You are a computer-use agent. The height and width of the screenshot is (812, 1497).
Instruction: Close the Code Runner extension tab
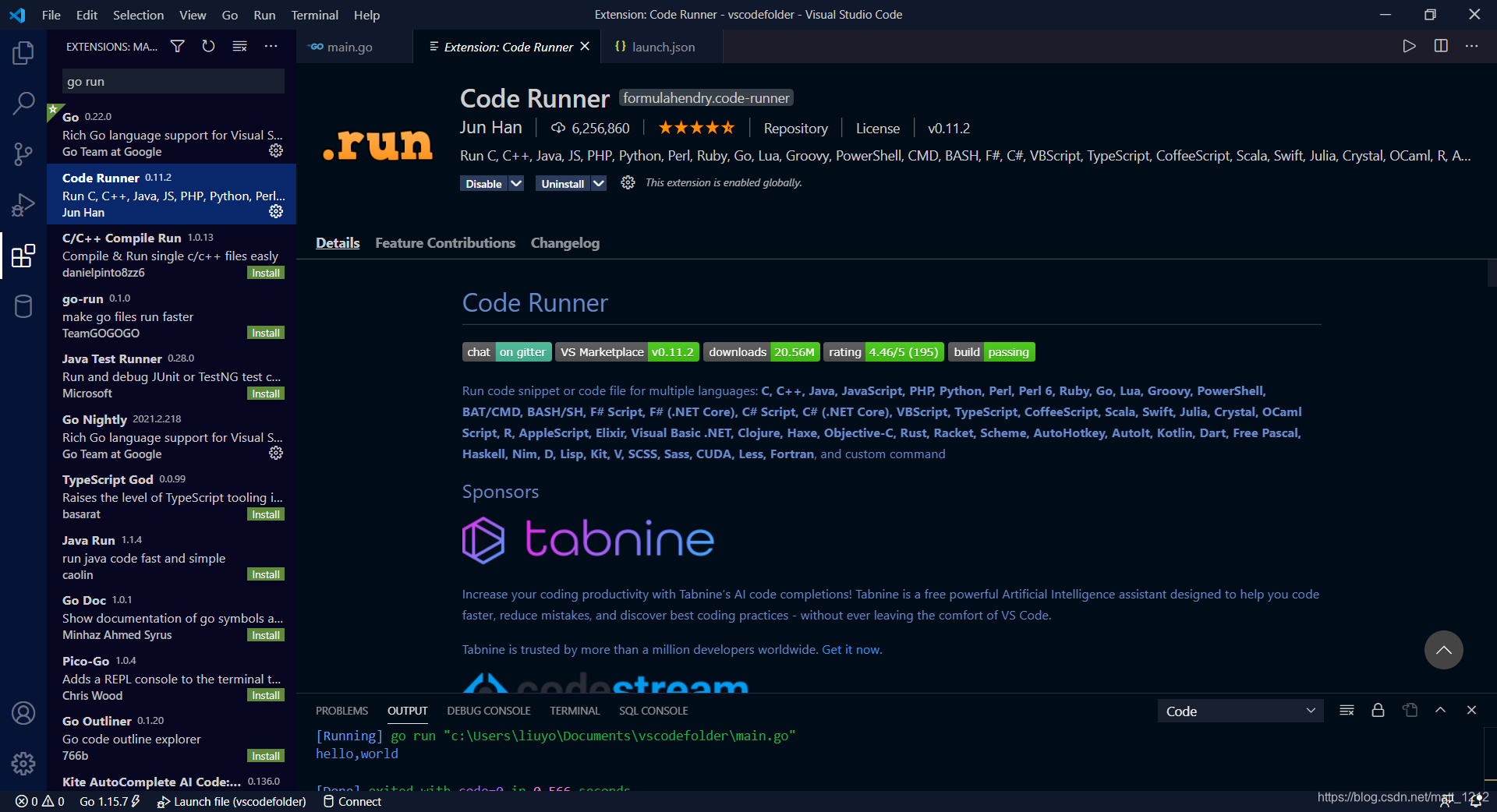(x=585, y=47)
